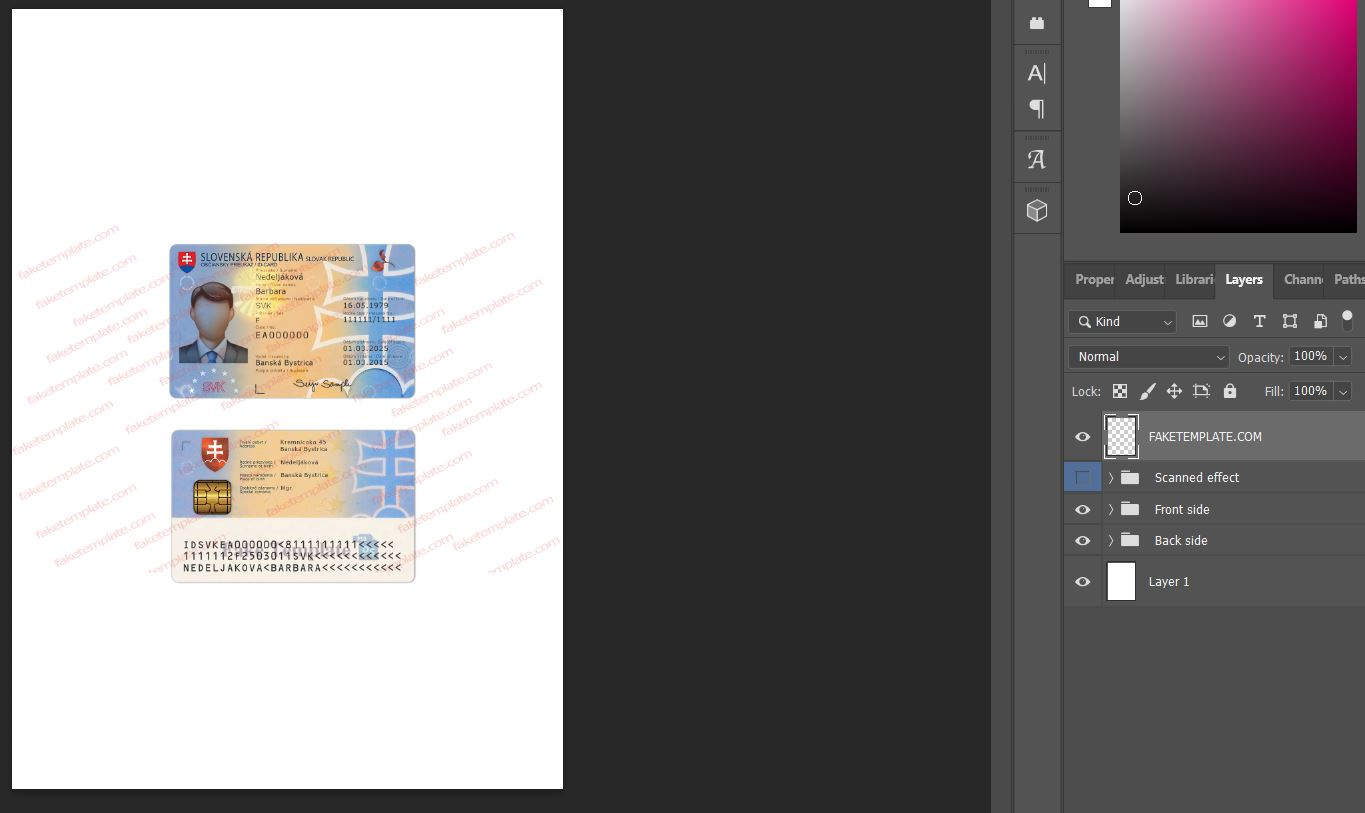Hide the Back side layer group

(x=1082, y=541)
